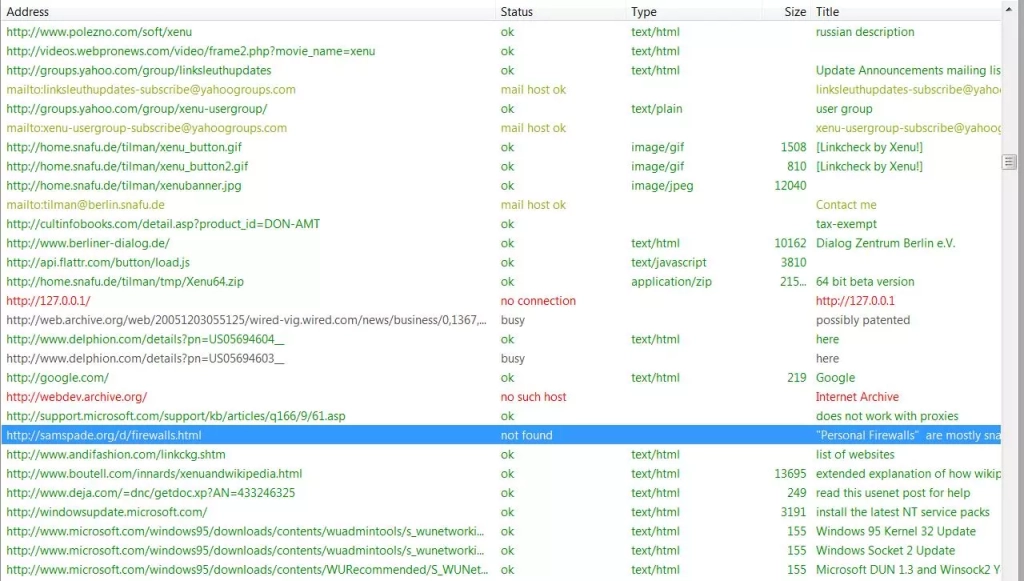Select cultinfobooks.com detail.asp address
Screen dimensions: 1024x581
(163, 224)
